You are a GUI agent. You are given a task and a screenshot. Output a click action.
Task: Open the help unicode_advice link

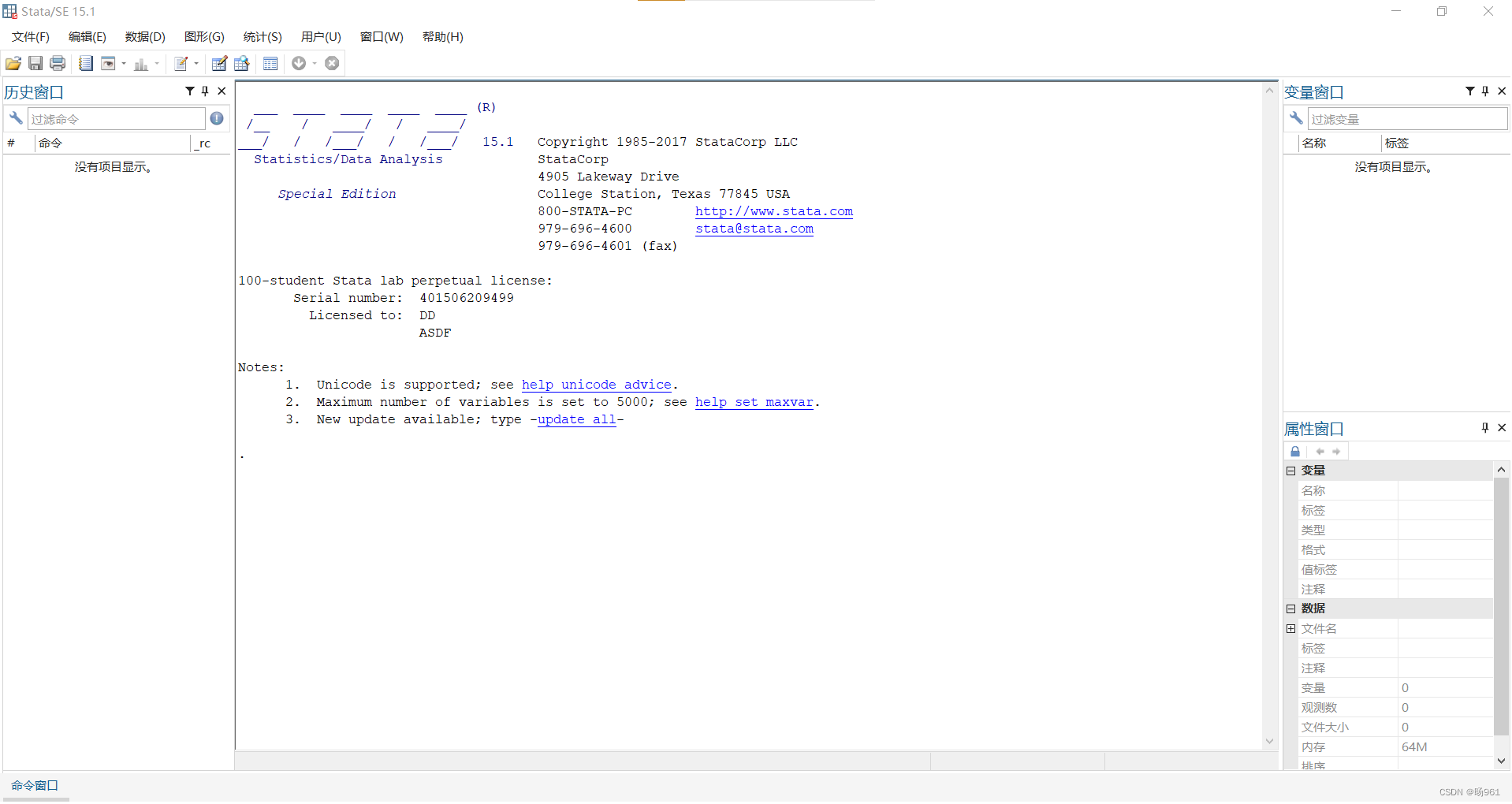[597, 385]
